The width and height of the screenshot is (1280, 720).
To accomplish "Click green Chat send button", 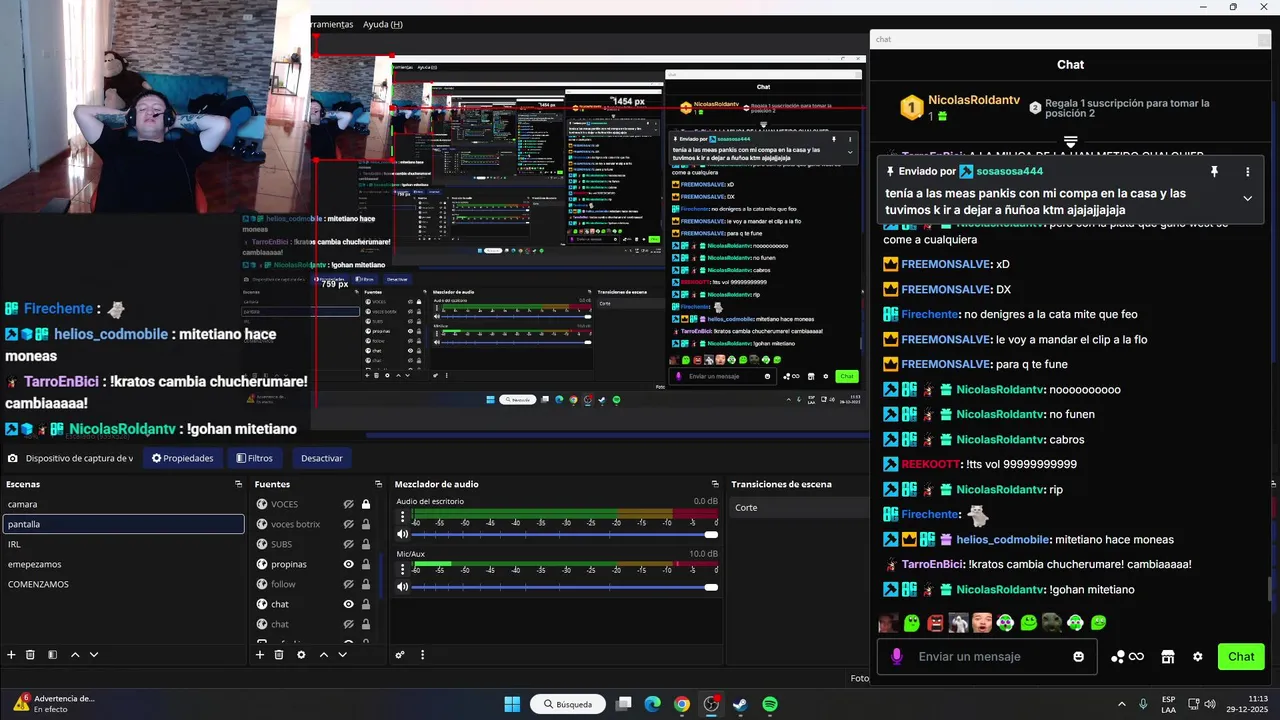I will tap(1241, 657).
